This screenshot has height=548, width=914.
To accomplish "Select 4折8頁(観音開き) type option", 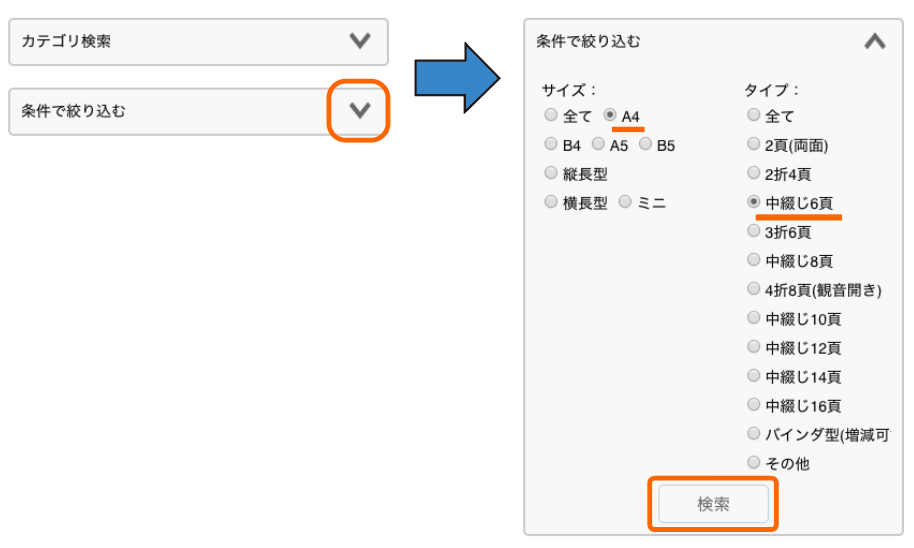I will point(754,289).
